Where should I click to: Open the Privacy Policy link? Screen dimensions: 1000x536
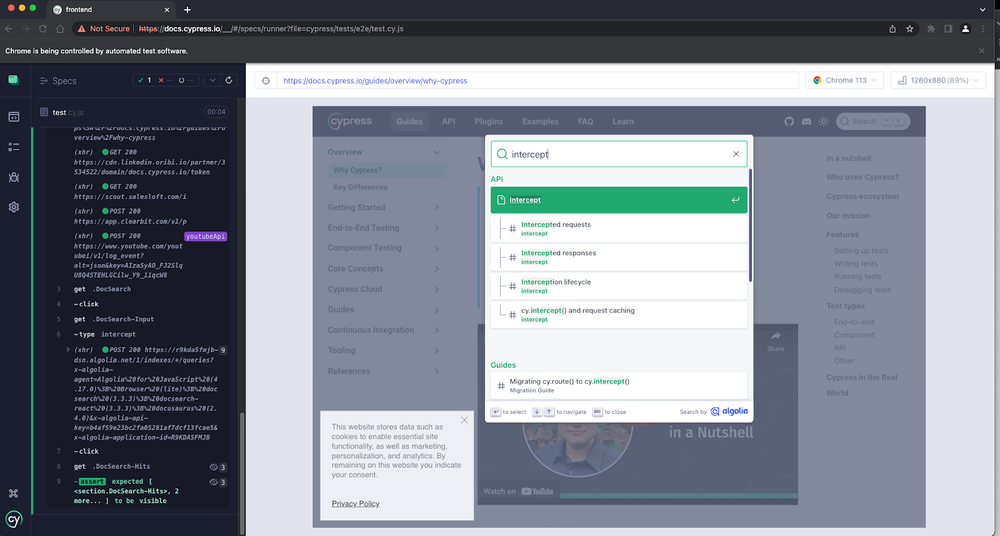tap(355, 504)
